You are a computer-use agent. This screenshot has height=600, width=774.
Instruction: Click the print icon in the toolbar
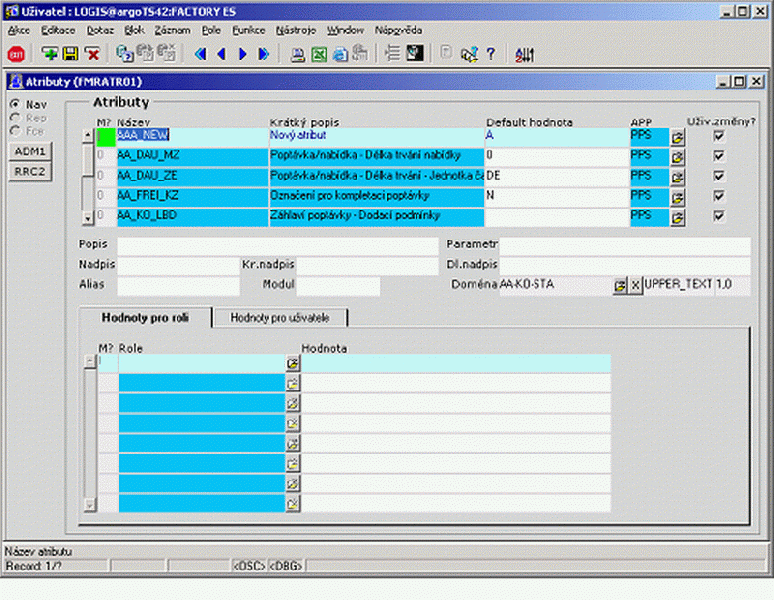pyautogui.click(x=298, y=54)
